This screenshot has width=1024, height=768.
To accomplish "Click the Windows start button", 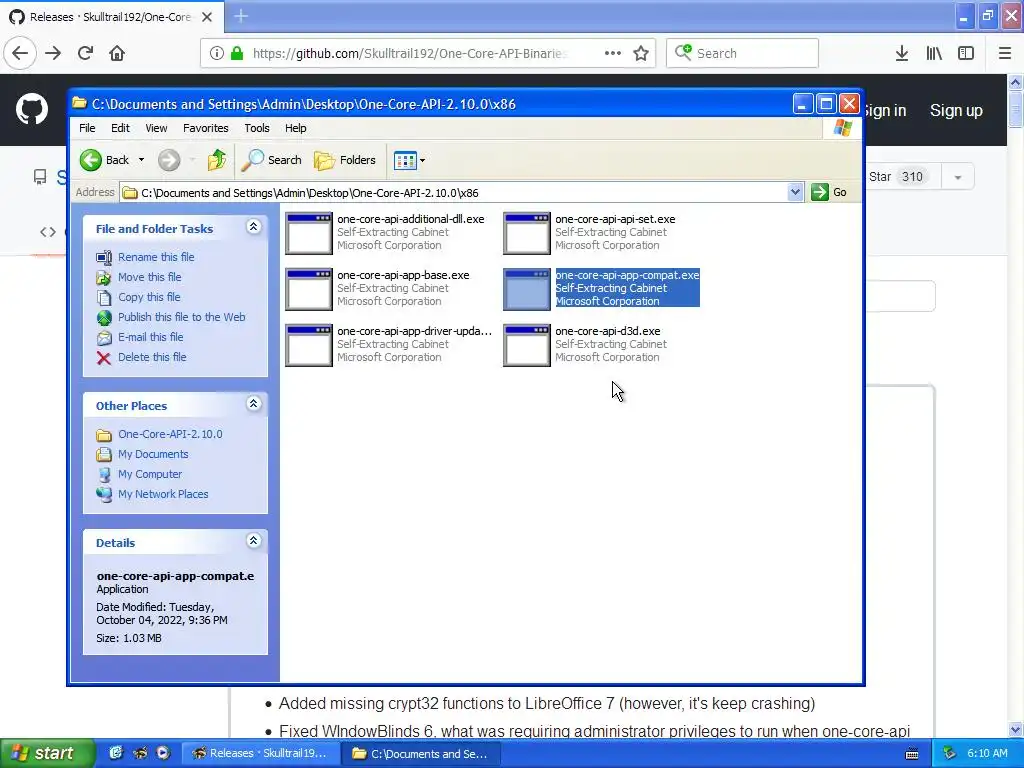I will click(x=46, y=753).
